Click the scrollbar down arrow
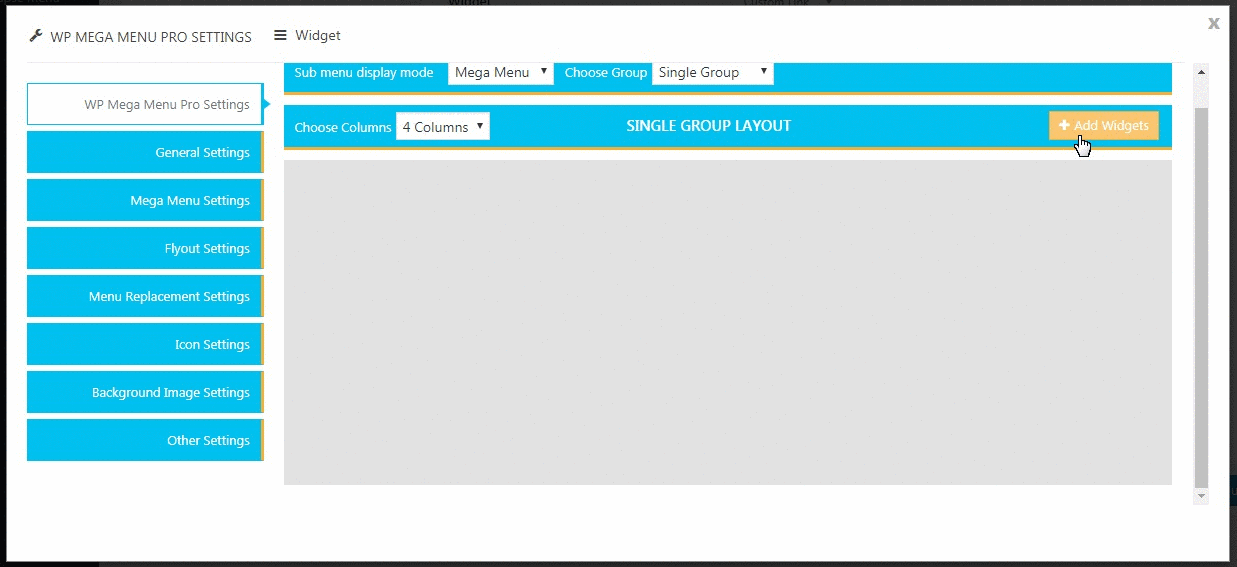The height and width of the screenshot is (567, 1237). (1202, 496)
